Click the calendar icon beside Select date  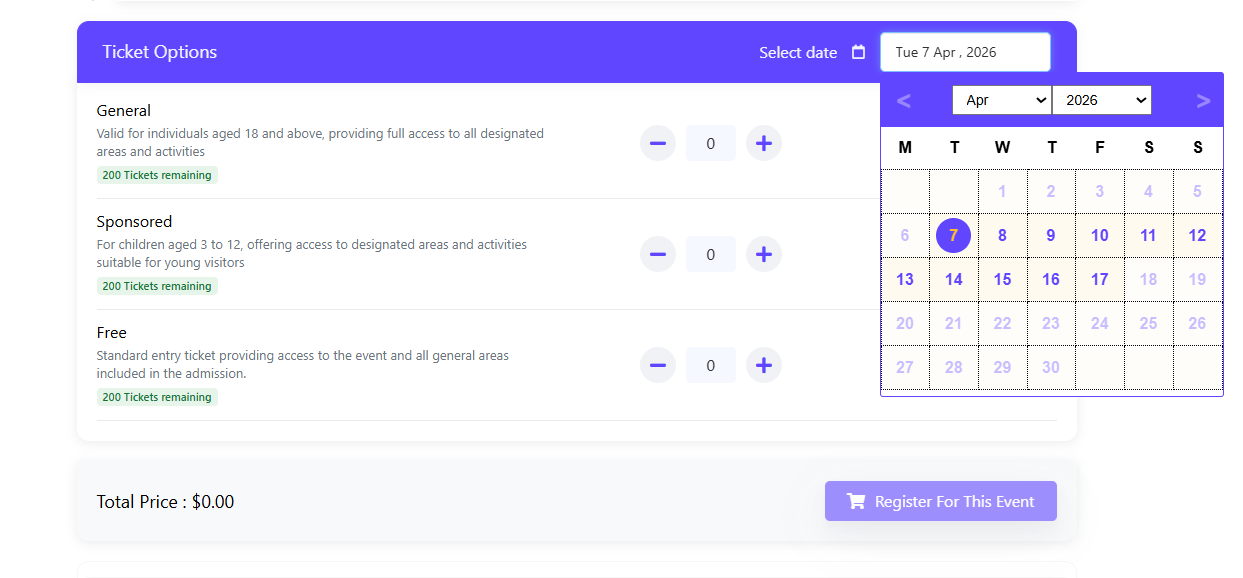point(858,52)
